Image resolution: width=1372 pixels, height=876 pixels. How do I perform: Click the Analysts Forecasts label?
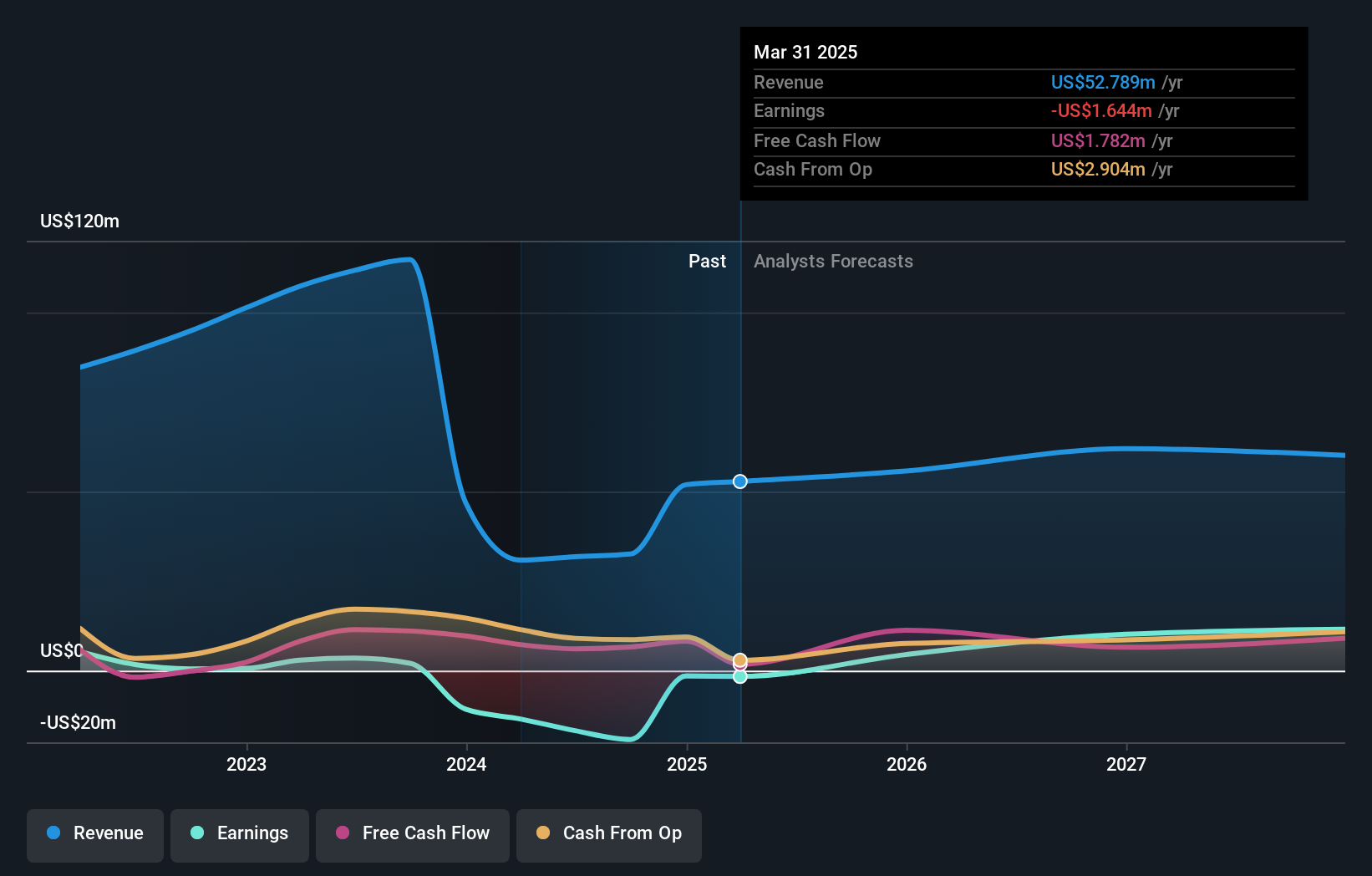(833, 262)
